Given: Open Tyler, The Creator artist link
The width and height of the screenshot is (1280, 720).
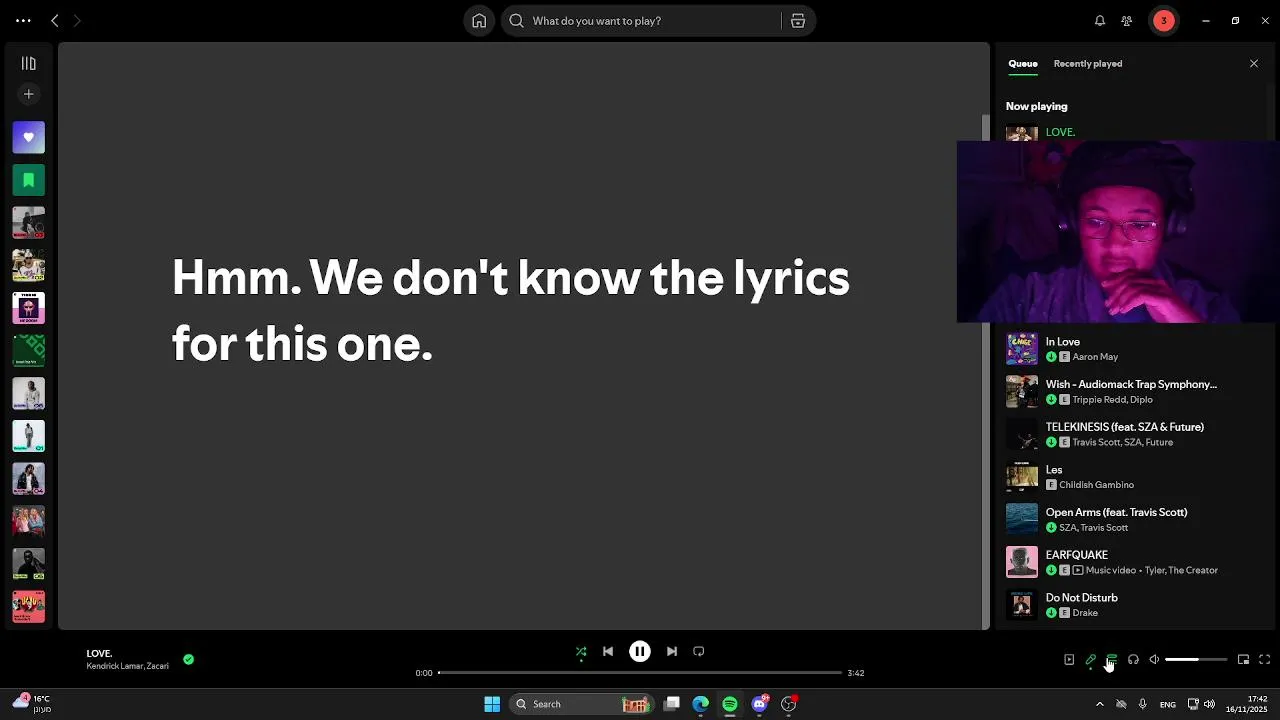Looking at the screenshot, I should (1181, 570).
